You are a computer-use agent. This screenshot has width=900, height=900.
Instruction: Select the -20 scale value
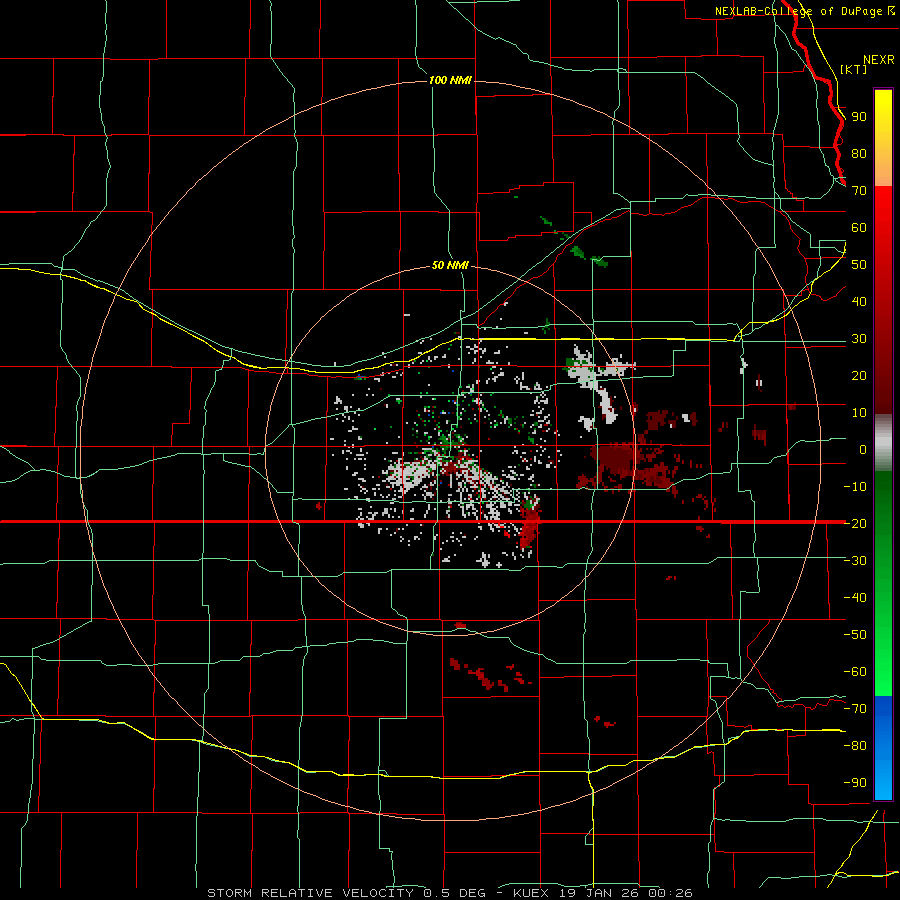[x=855, y=523]
